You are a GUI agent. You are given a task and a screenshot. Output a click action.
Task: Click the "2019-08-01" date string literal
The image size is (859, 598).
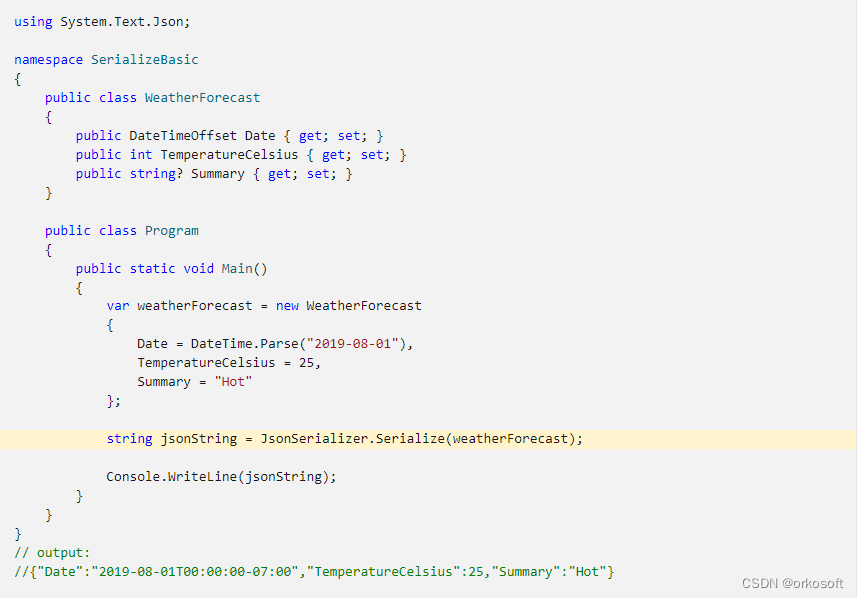click(352, 344)
